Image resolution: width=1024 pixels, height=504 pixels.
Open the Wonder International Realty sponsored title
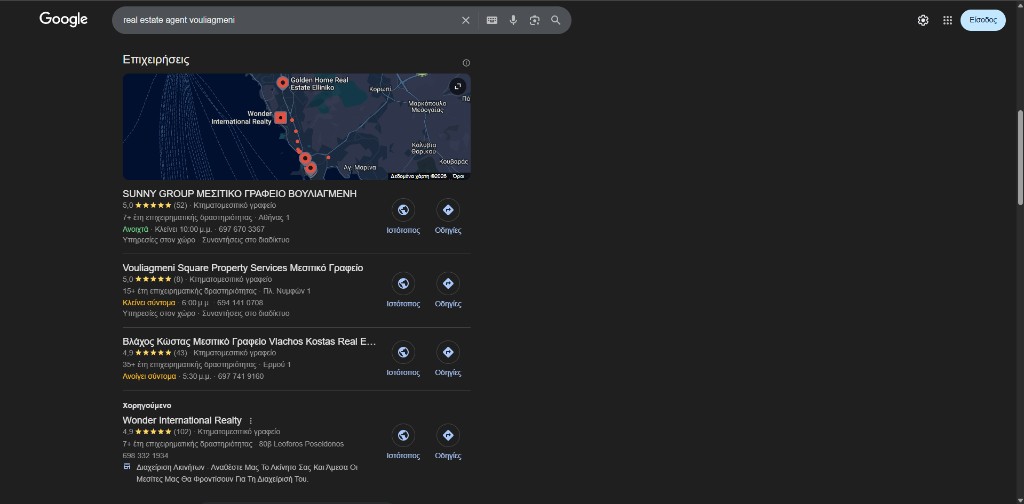click(182, 420)
